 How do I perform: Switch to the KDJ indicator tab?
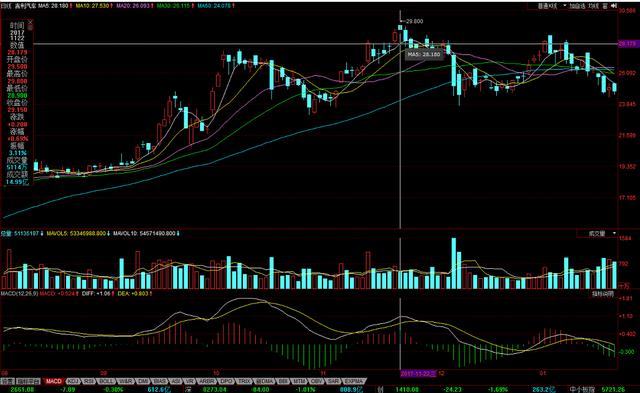click(x=73, y=381)
